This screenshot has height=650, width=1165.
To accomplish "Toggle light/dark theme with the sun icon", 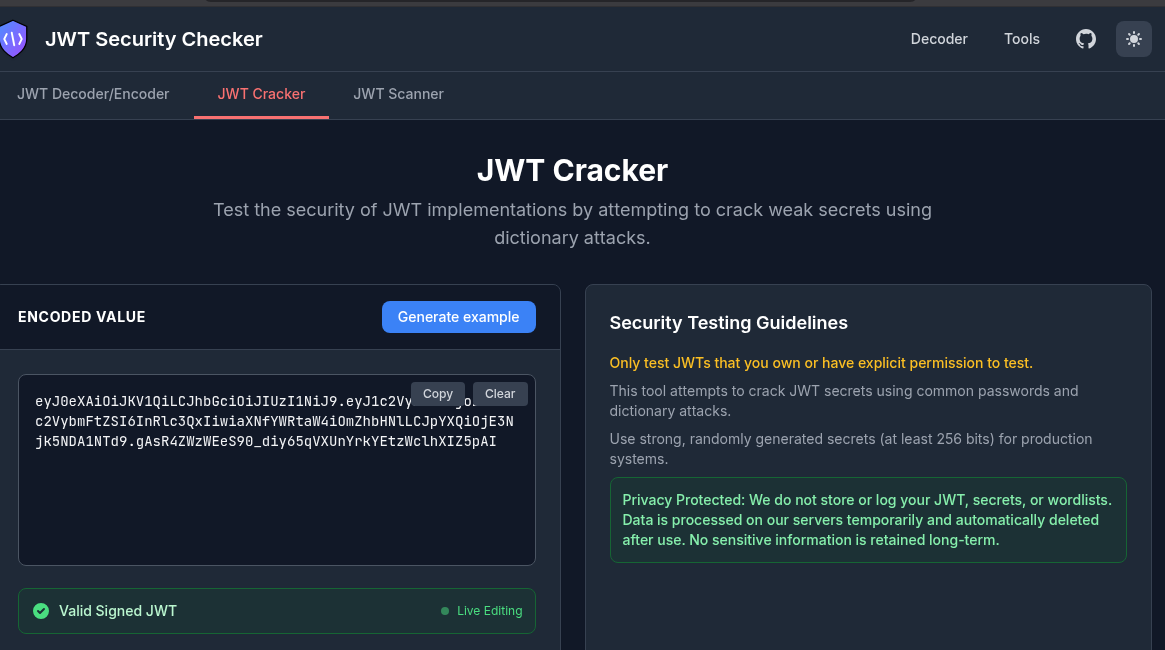I will pos(1133,39).
